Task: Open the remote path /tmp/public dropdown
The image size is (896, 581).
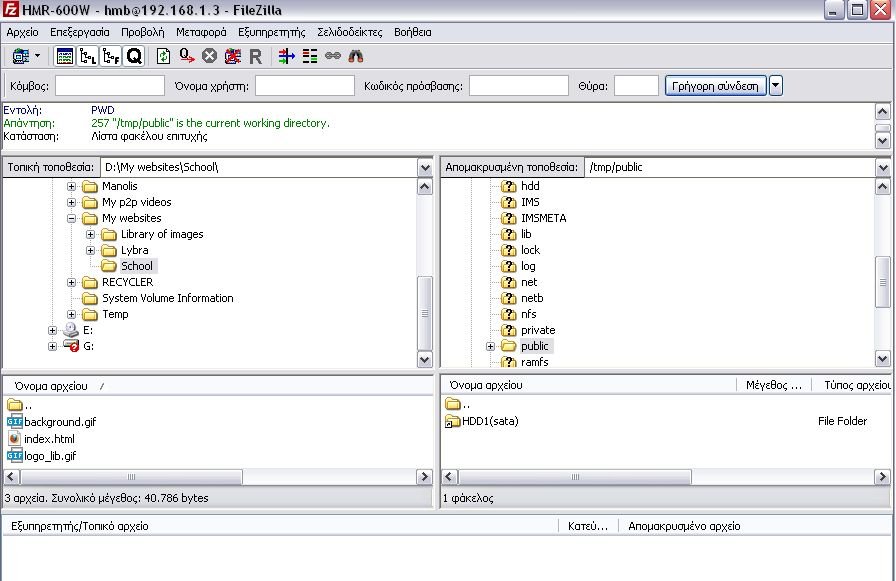Action: click(x=883, y=167)
